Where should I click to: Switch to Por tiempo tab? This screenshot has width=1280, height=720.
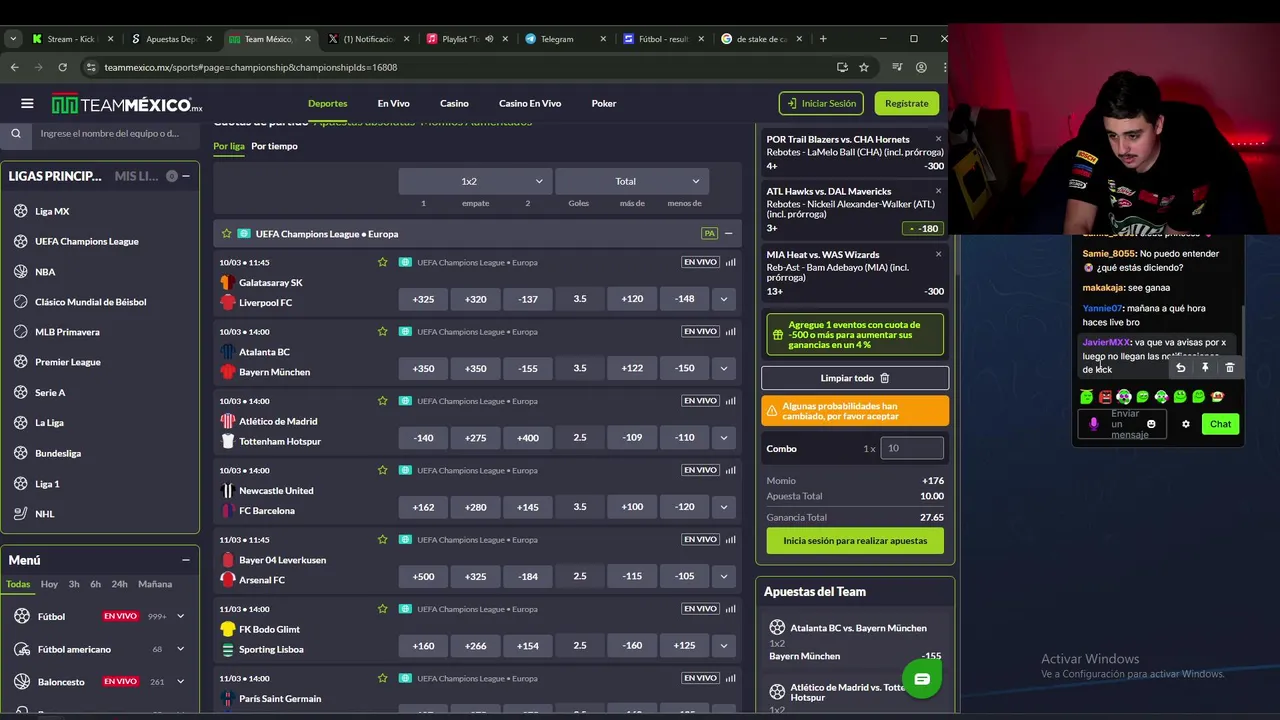(274, 146)
